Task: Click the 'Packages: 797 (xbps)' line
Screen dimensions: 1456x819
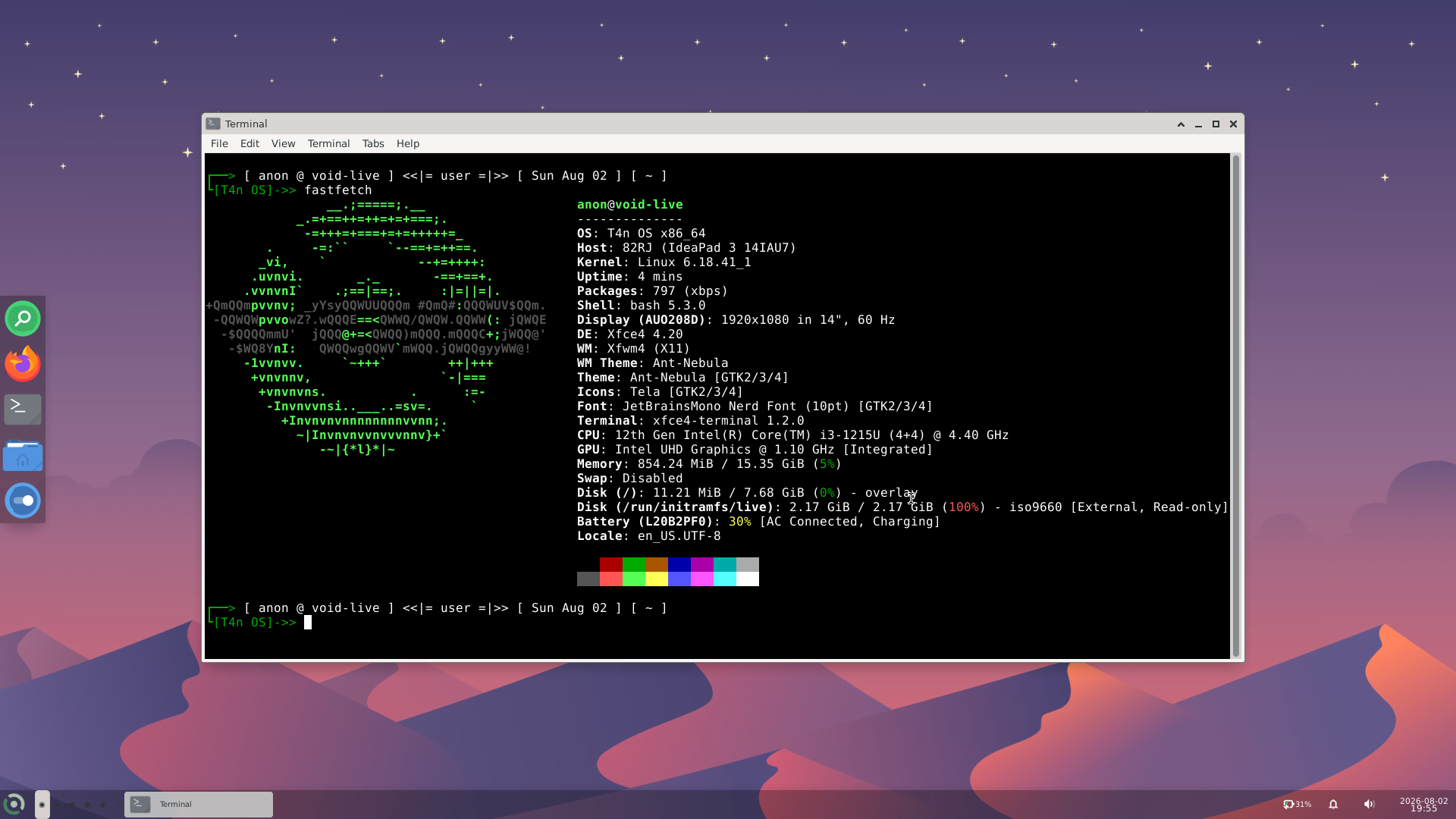Action: click(652, 291)
